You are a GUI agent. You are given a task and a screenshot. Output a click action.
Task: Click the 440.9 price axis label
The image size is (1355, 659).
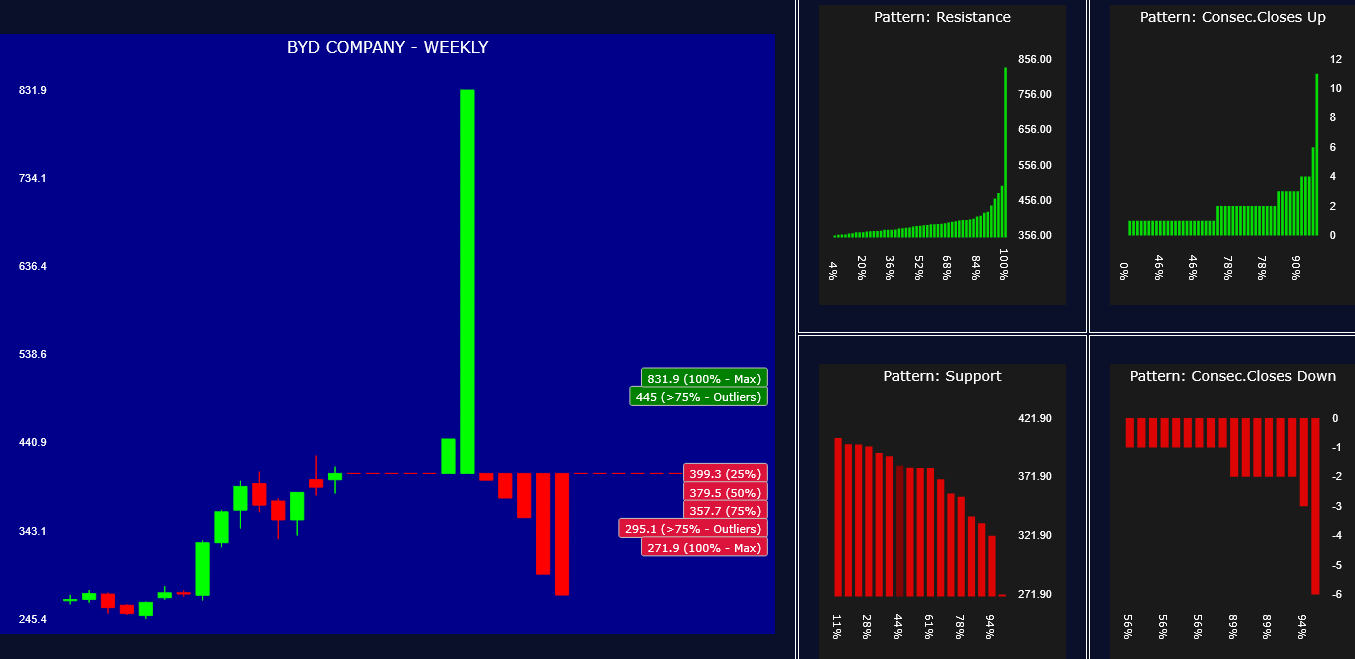point(33,442)
